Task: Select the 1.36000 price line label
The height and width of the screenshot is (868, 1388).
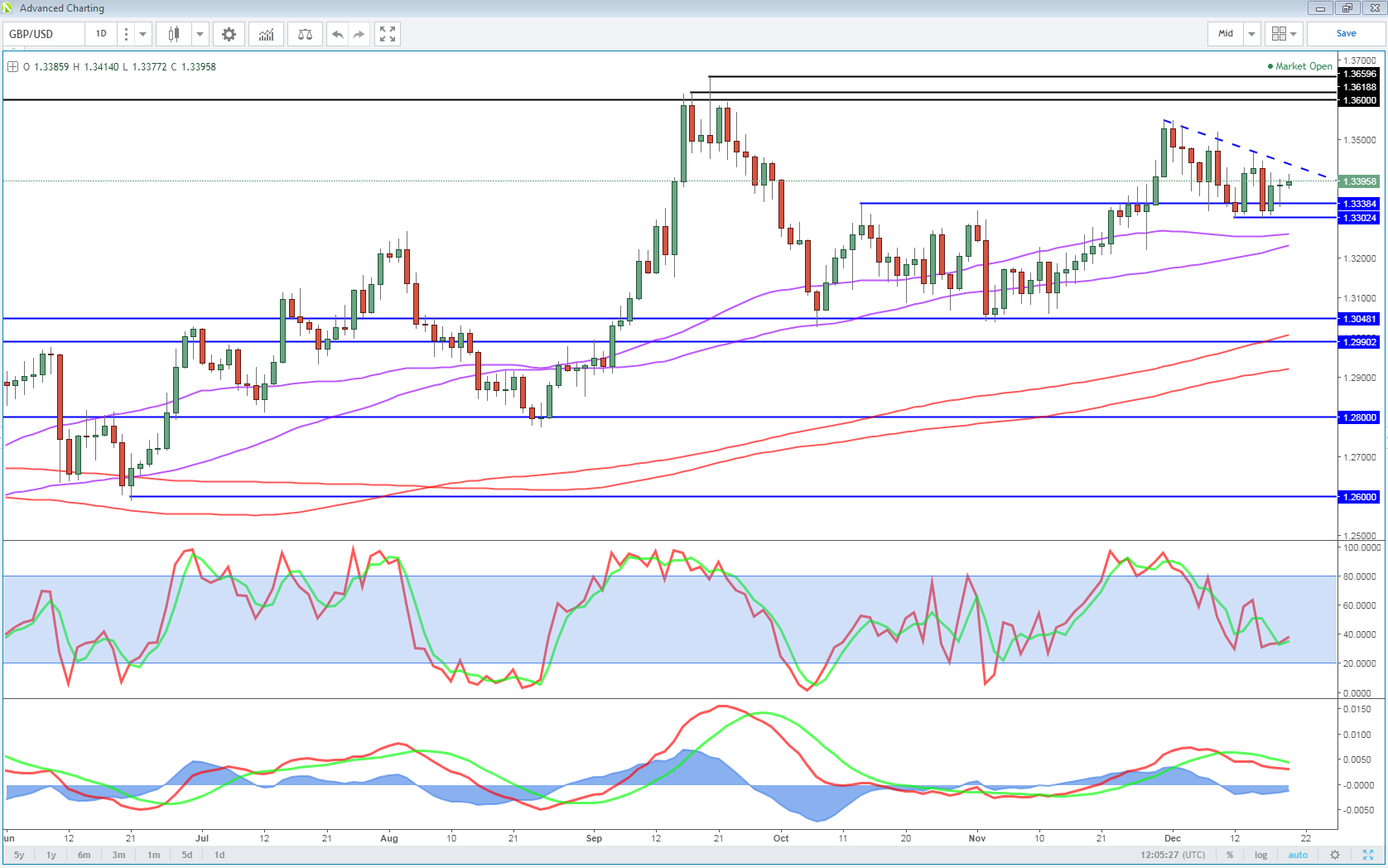Action: (1359, 100)
